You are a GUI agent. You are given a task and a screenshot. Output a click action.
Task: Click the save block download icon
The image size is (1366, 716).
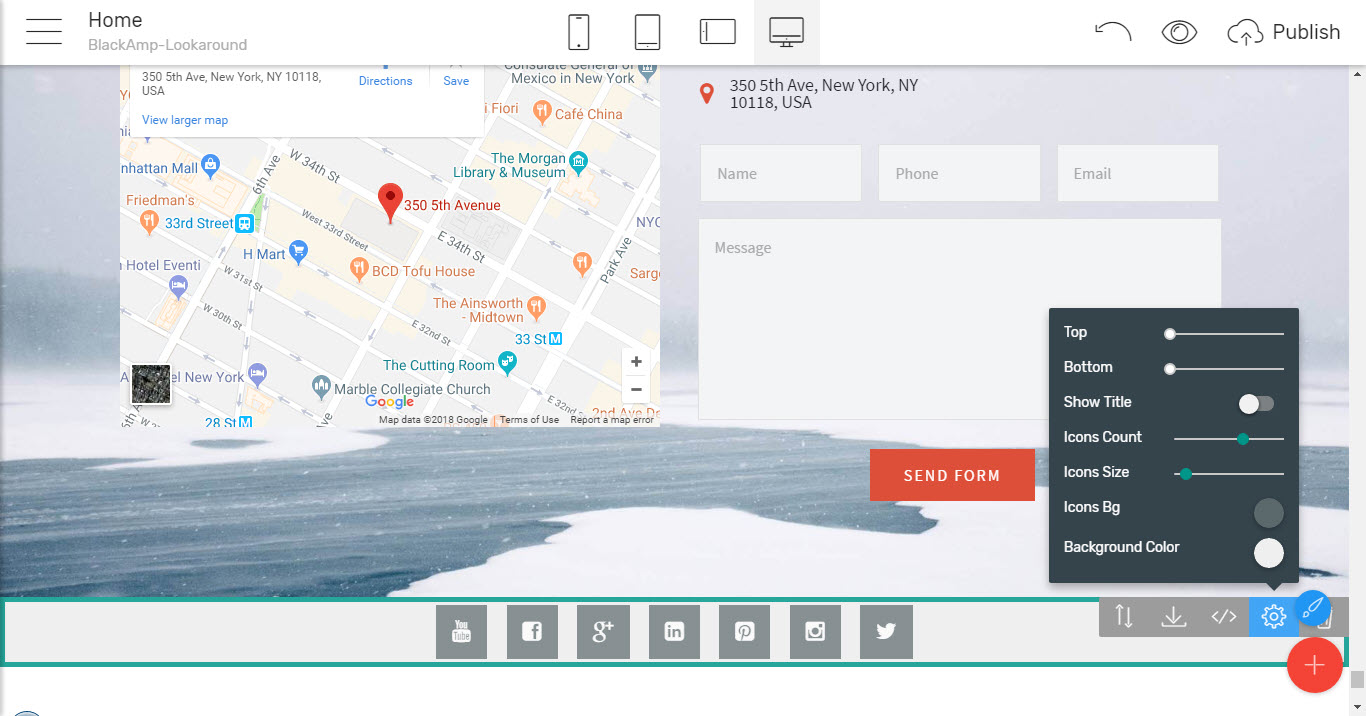[1174, 617]
